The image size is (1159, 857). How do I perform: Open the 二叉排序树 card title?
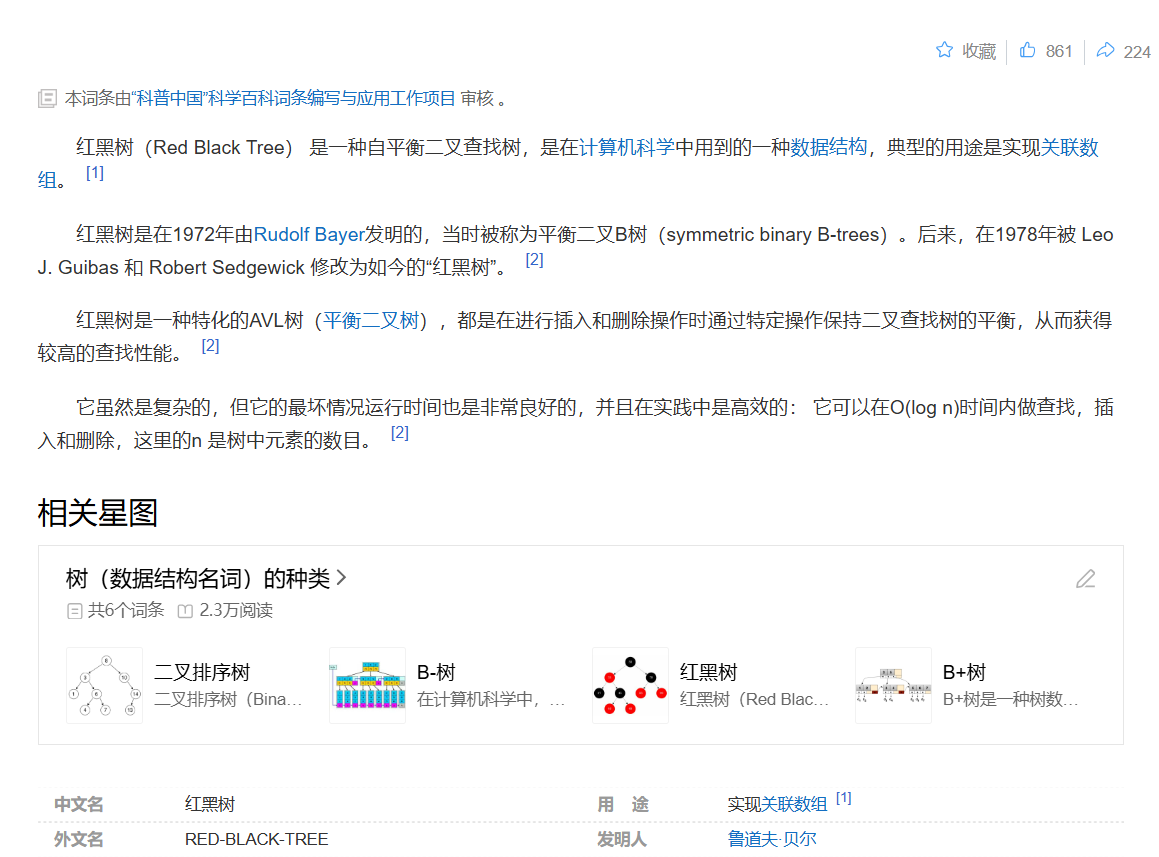202,672
